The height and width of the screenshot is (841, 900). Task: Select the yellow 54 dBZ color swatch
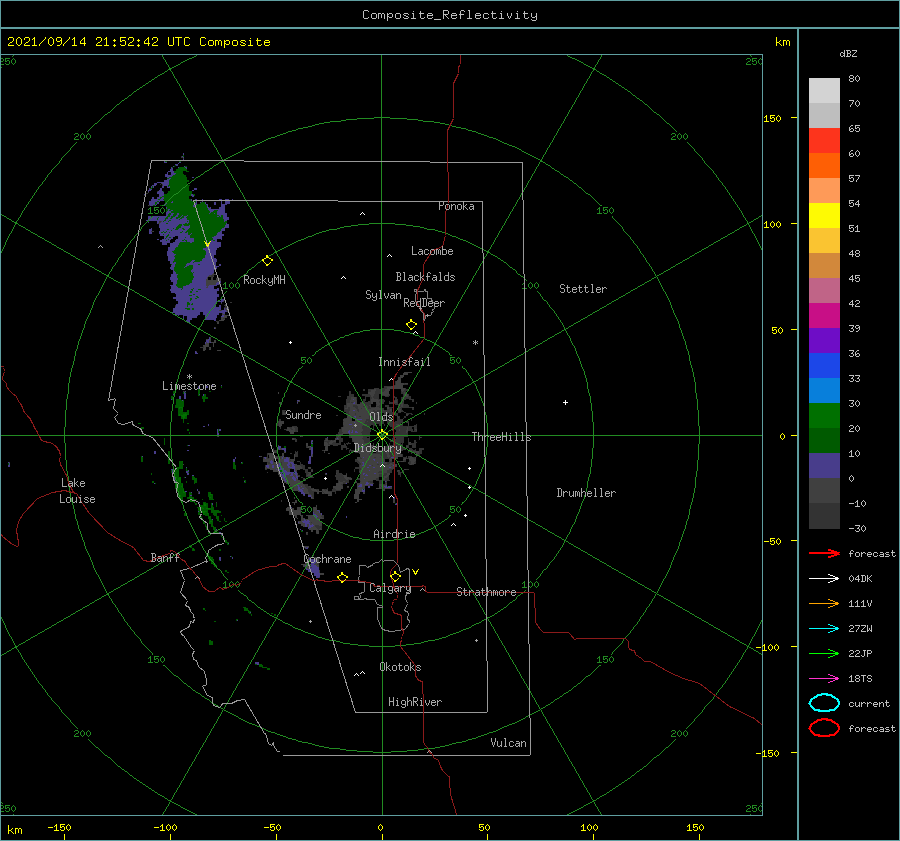pos(824,215)
